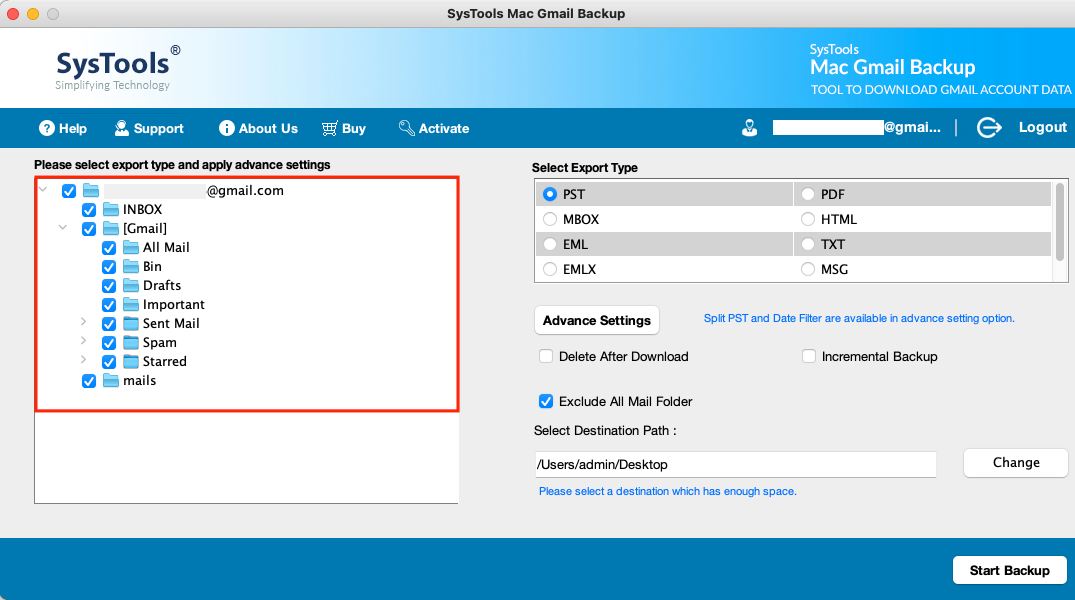1075x600 pixels.
Task: Select HTML export type
Action: coord(808,219)
